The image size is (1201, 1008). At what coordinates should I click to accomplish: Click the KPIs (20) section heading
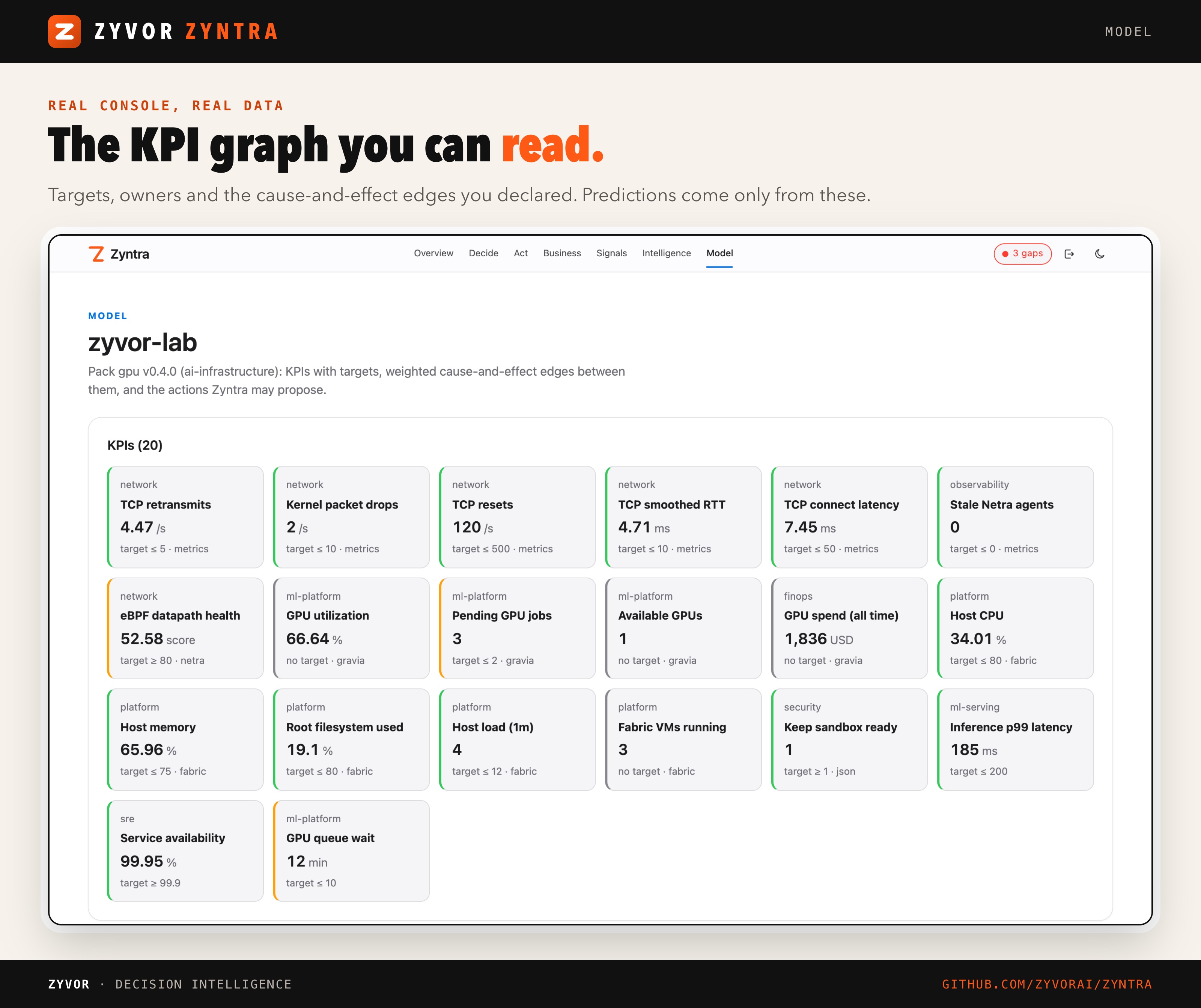(x=135, y=445)
